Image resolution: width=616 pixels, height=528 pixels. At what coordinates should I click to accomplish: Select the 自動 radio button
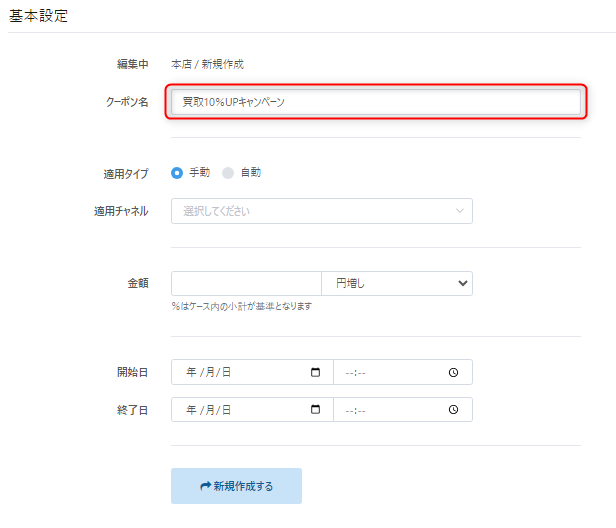click(228, 173)
